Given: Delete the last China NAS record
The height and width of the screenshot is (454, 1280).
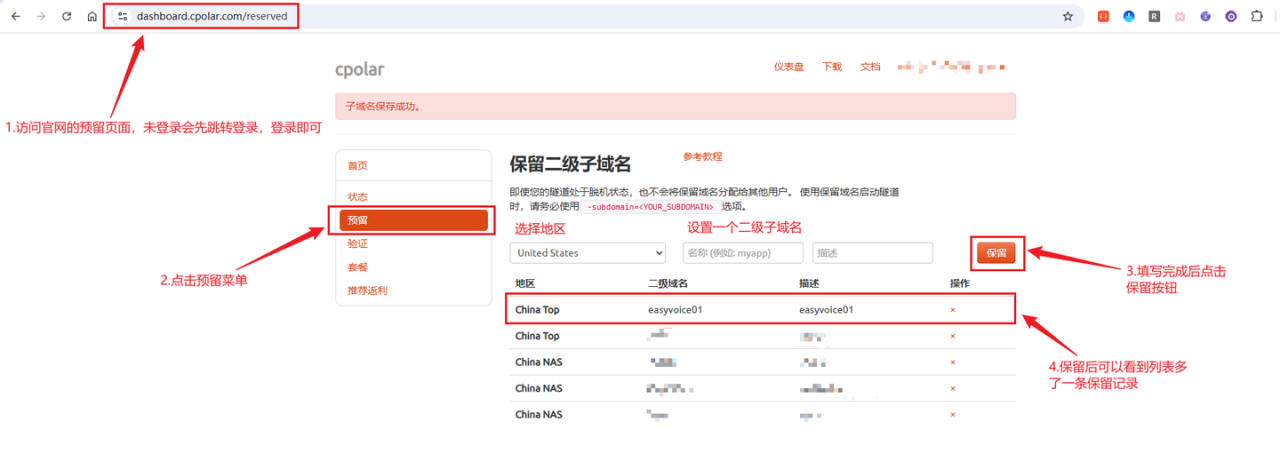Looking at the screenshot, I should coord(953,414).
